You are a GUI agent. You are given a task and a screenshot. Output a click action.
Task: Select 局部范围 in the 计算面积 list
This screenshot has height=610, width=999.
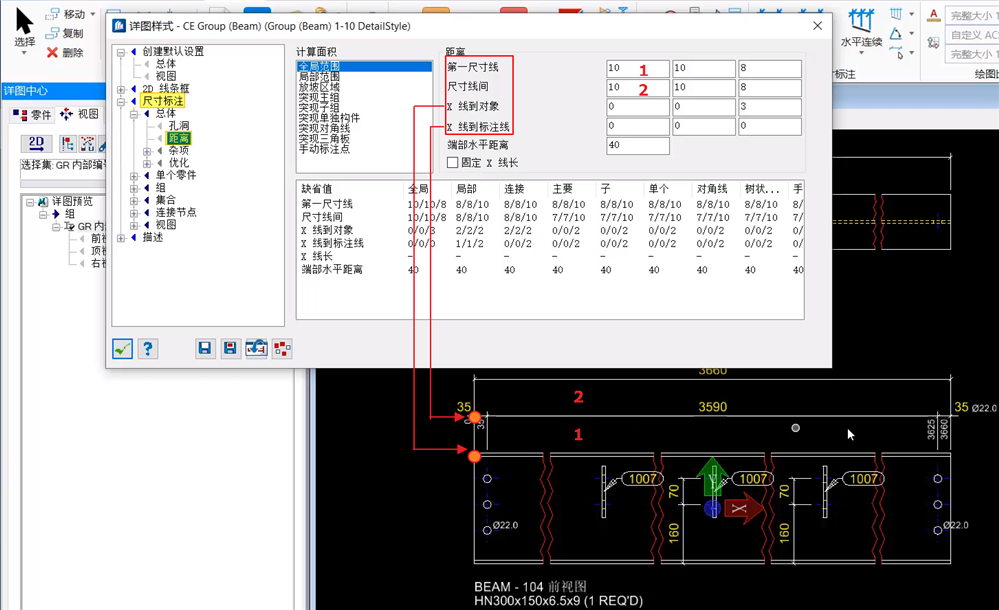click(318, 77)
